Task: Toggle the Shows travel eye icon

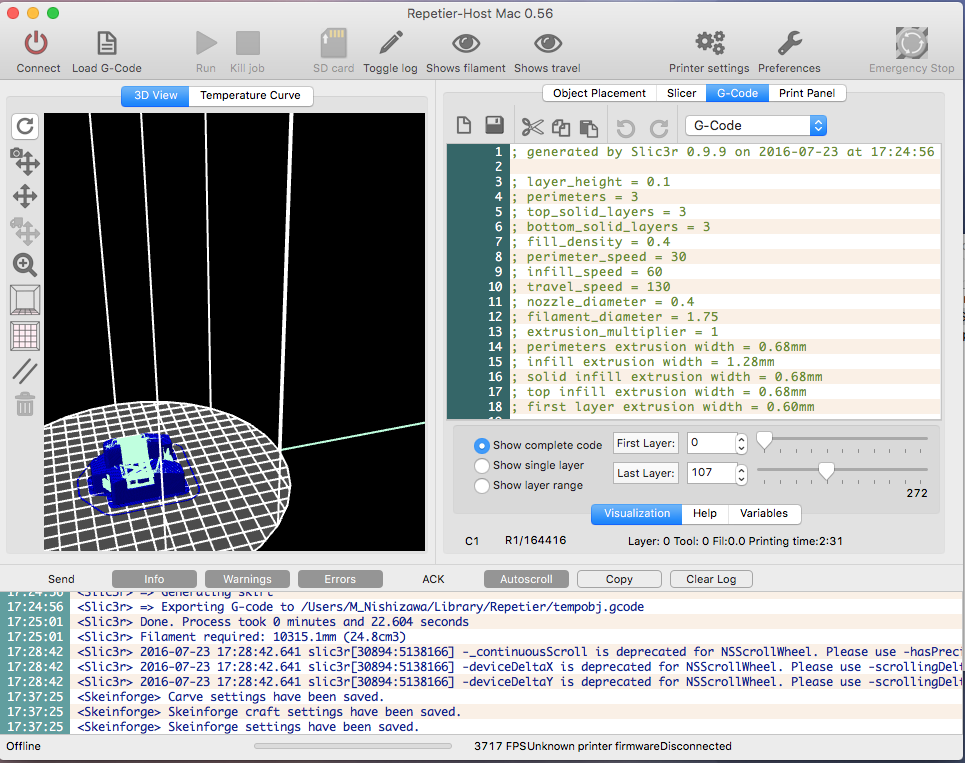Action: 547,44
